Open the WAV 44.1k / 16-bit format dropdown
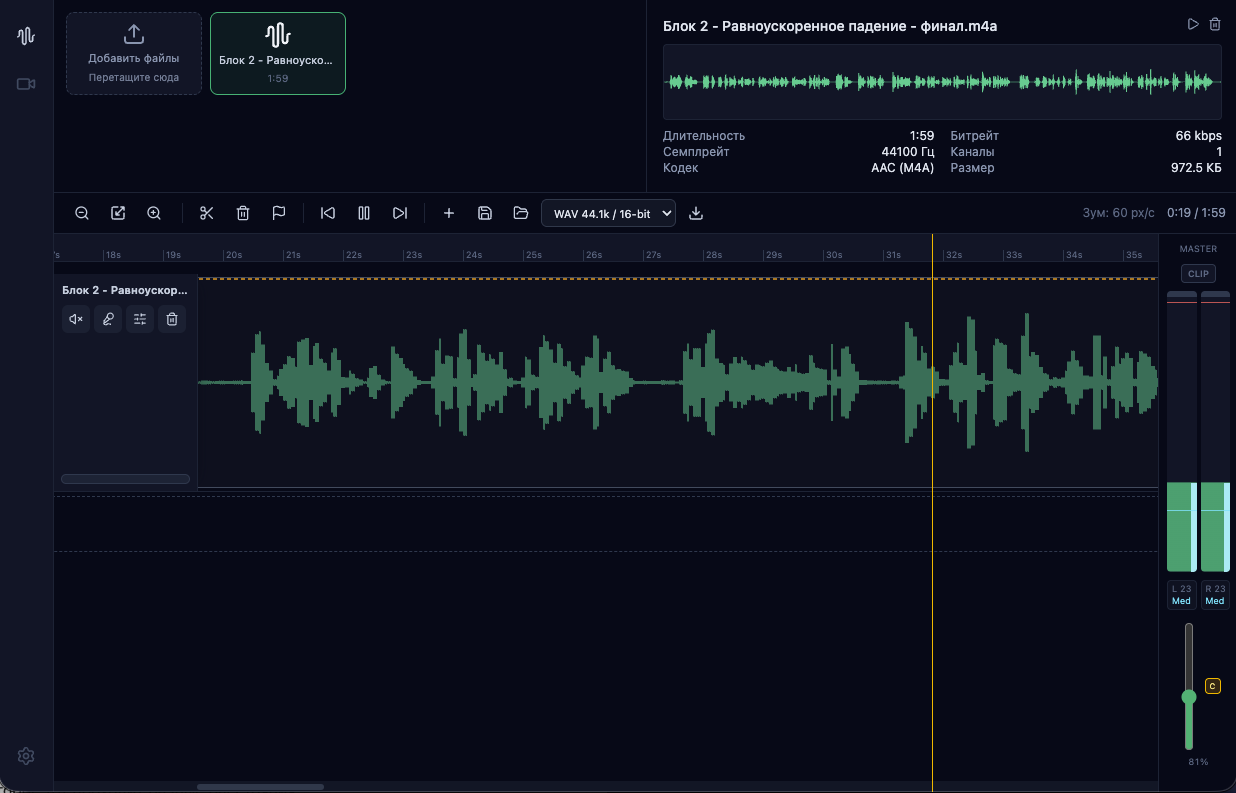Viewport: 1236px width, 793px height. 608,213
